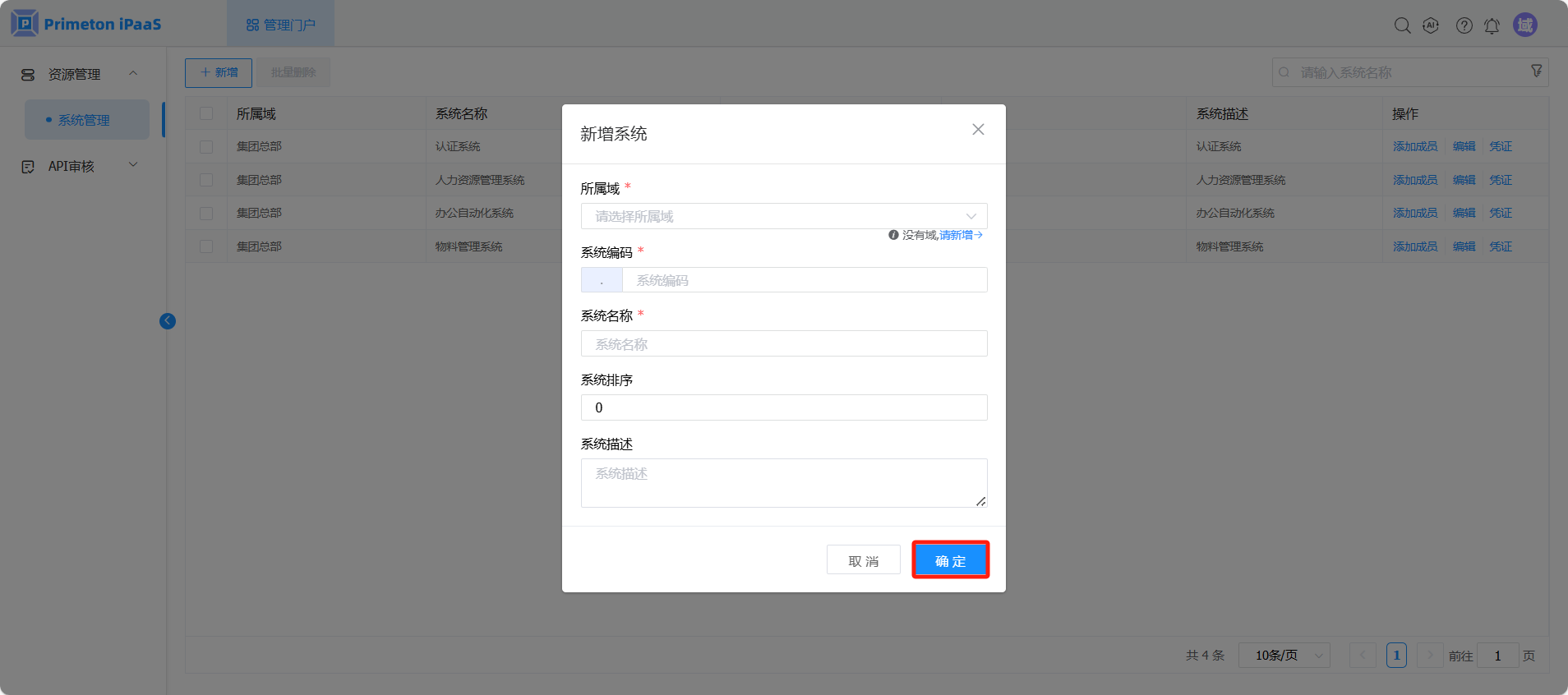Open the AI assistant icon
Image resolution: width=1568 pixels, height=695 pixels.
pos(1431,25)
